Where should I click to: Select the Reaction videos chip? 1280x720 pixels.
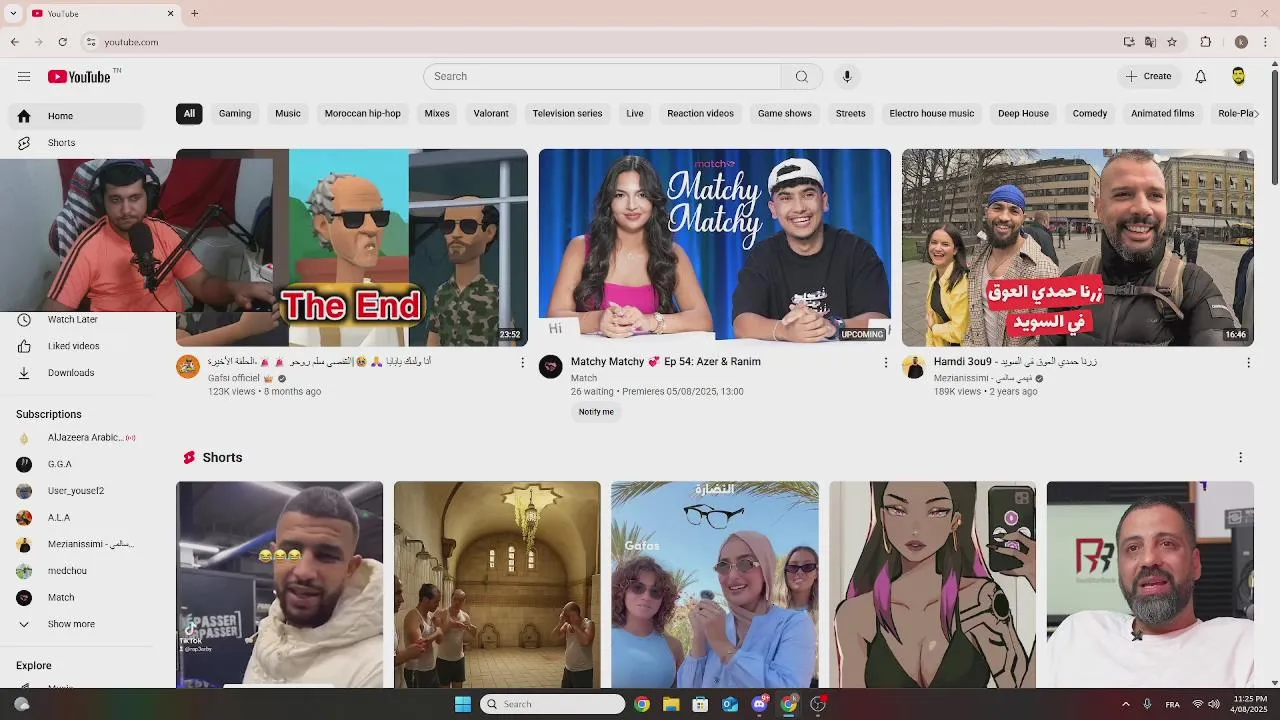click(700, 114)
